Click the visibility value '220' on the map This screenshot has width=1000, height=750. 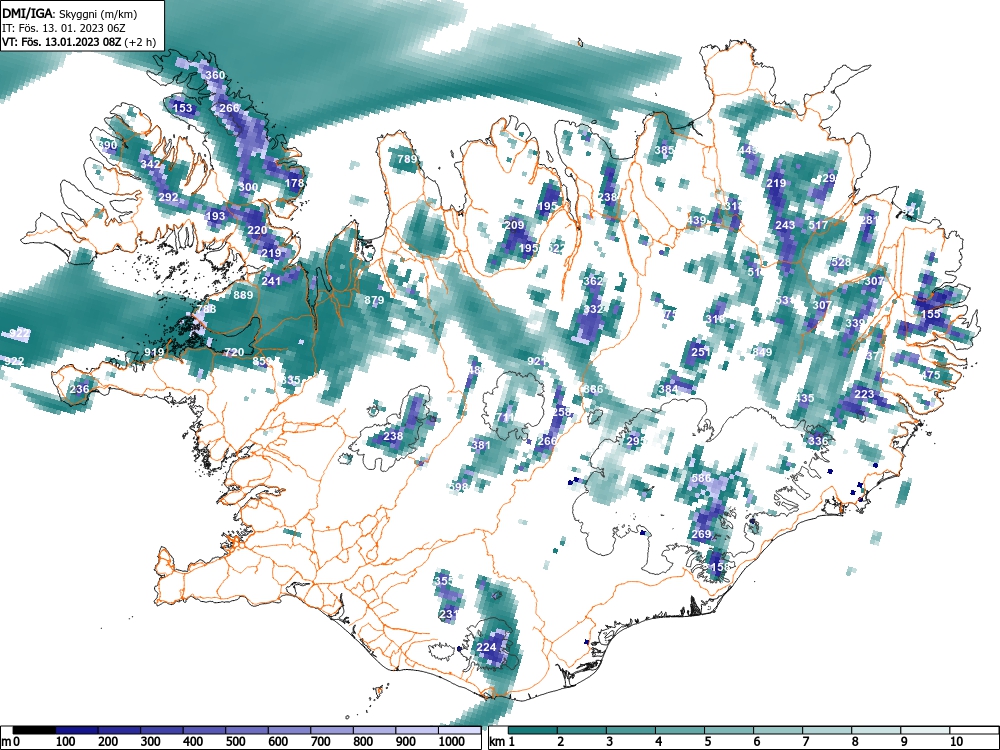click(x=257, y=231)
